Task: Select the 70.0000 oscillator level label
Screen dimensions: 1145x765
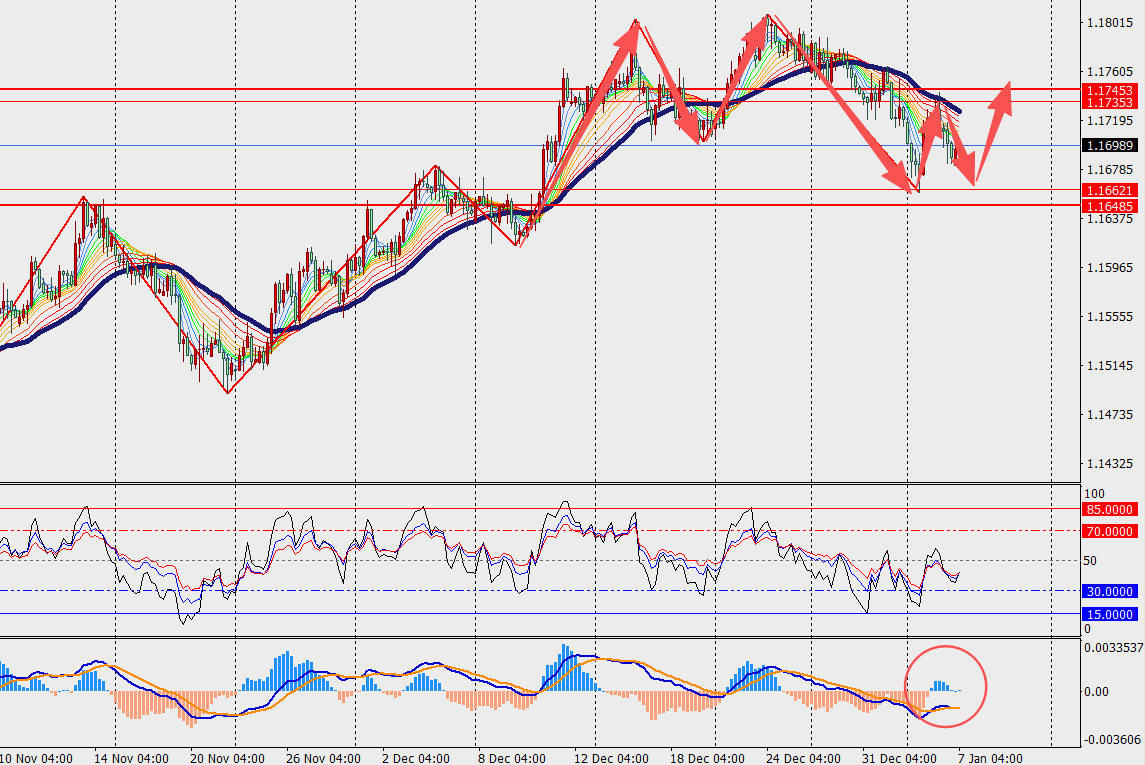Action: pyautogui.click(x=1108, y=531)
